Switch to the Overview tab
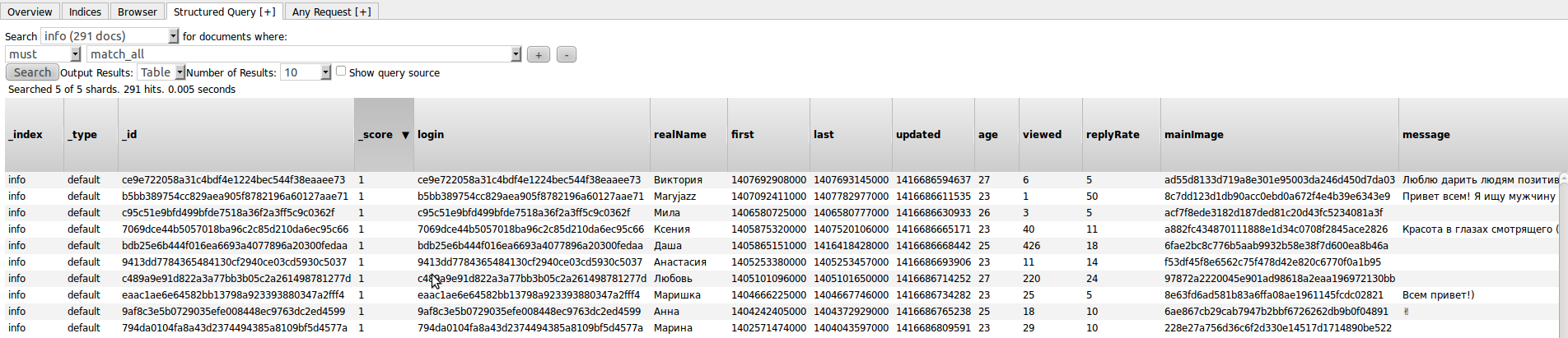The width and height of the screenshot is (1568, 338). pos(30,12)
